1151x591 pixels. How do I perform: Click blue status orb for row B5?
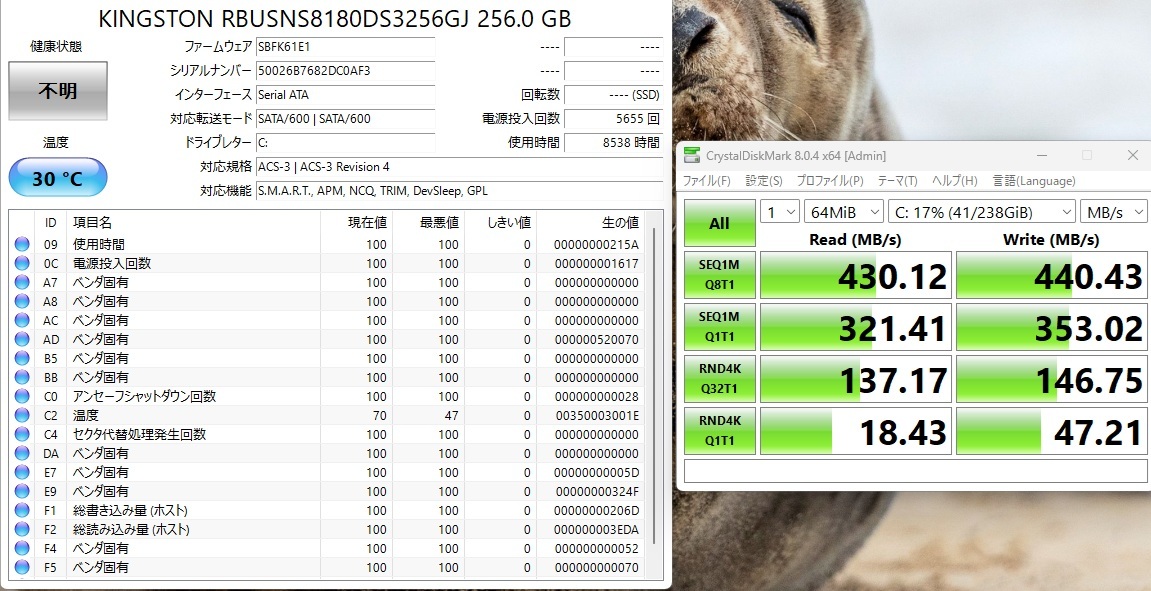[x=21, y=358]
